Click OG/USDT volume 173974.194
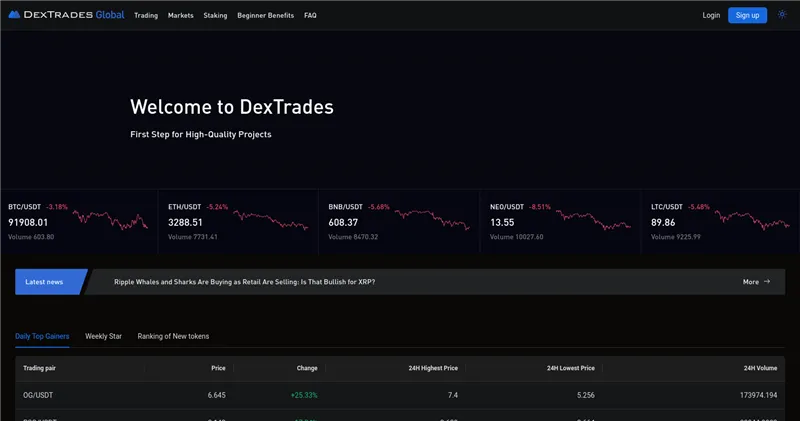 point(759,395)
